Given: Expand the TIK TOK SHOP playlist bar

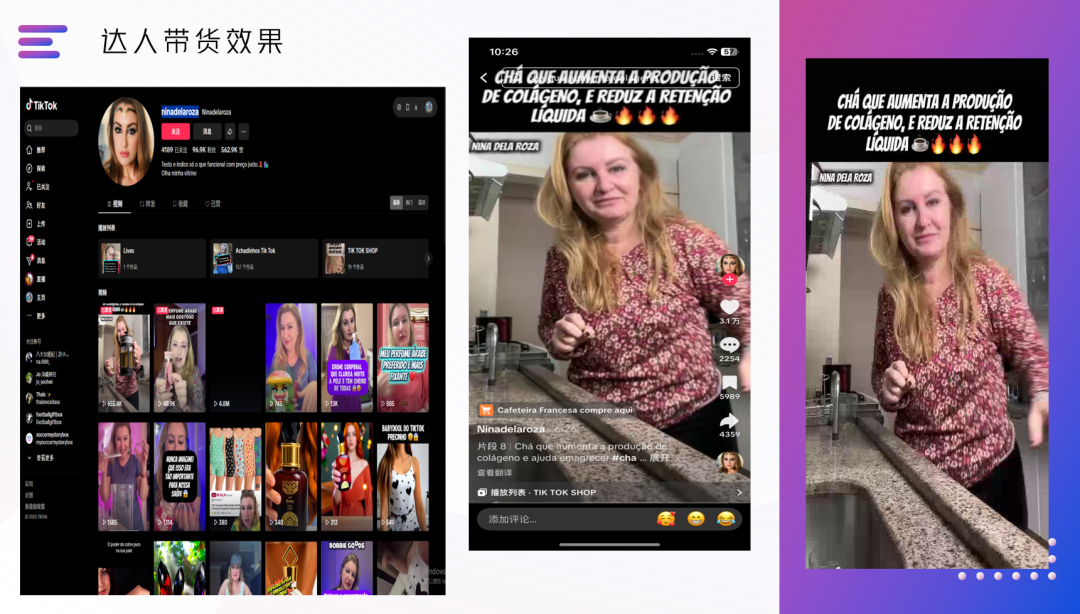Looking at the screenshot, I should 610,492.
